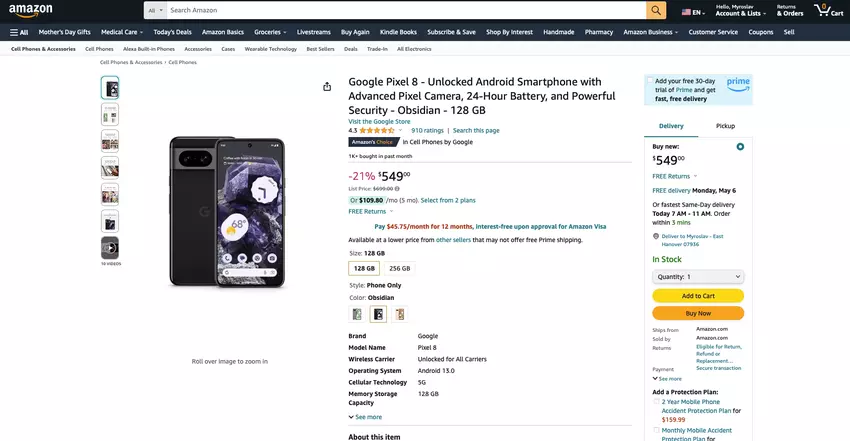Click the Add to Cart button
Screen dimensions: 850x441
(698, 296)
